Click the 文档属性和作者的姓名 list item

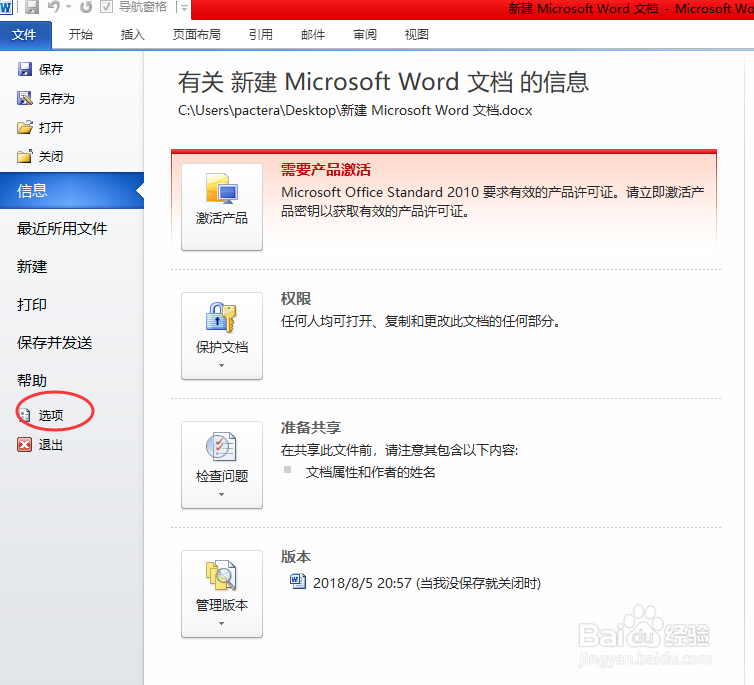(x=370, y=472)
